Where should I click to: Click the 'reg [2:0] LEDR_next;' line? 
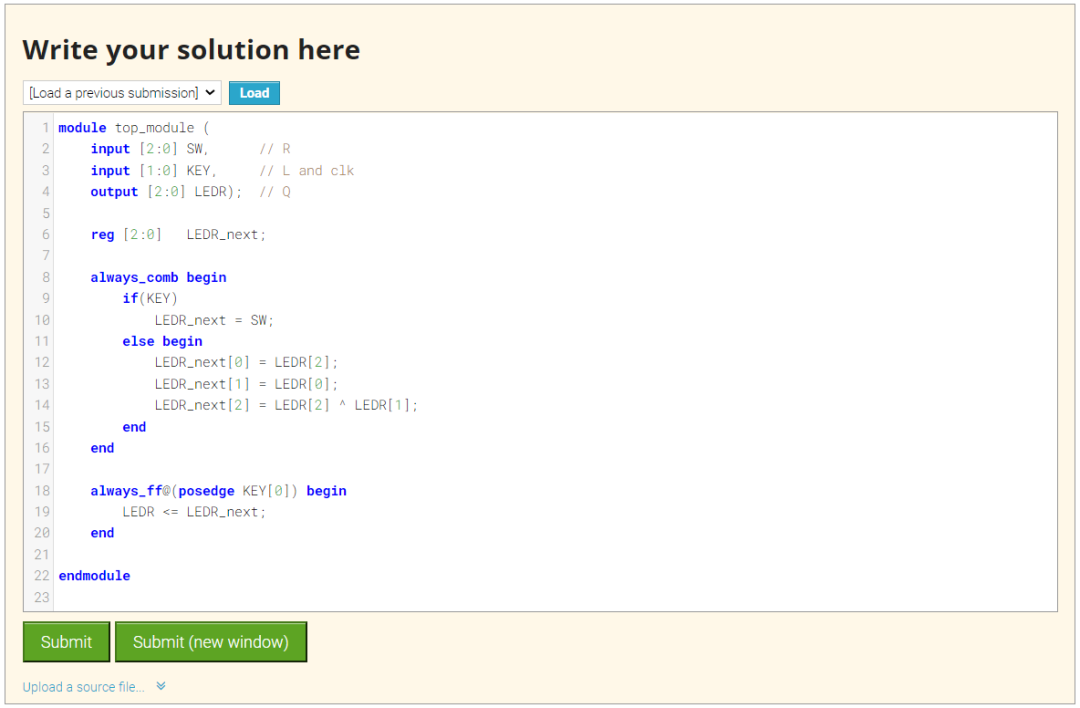pyautogui.click(x=178, y=234)
